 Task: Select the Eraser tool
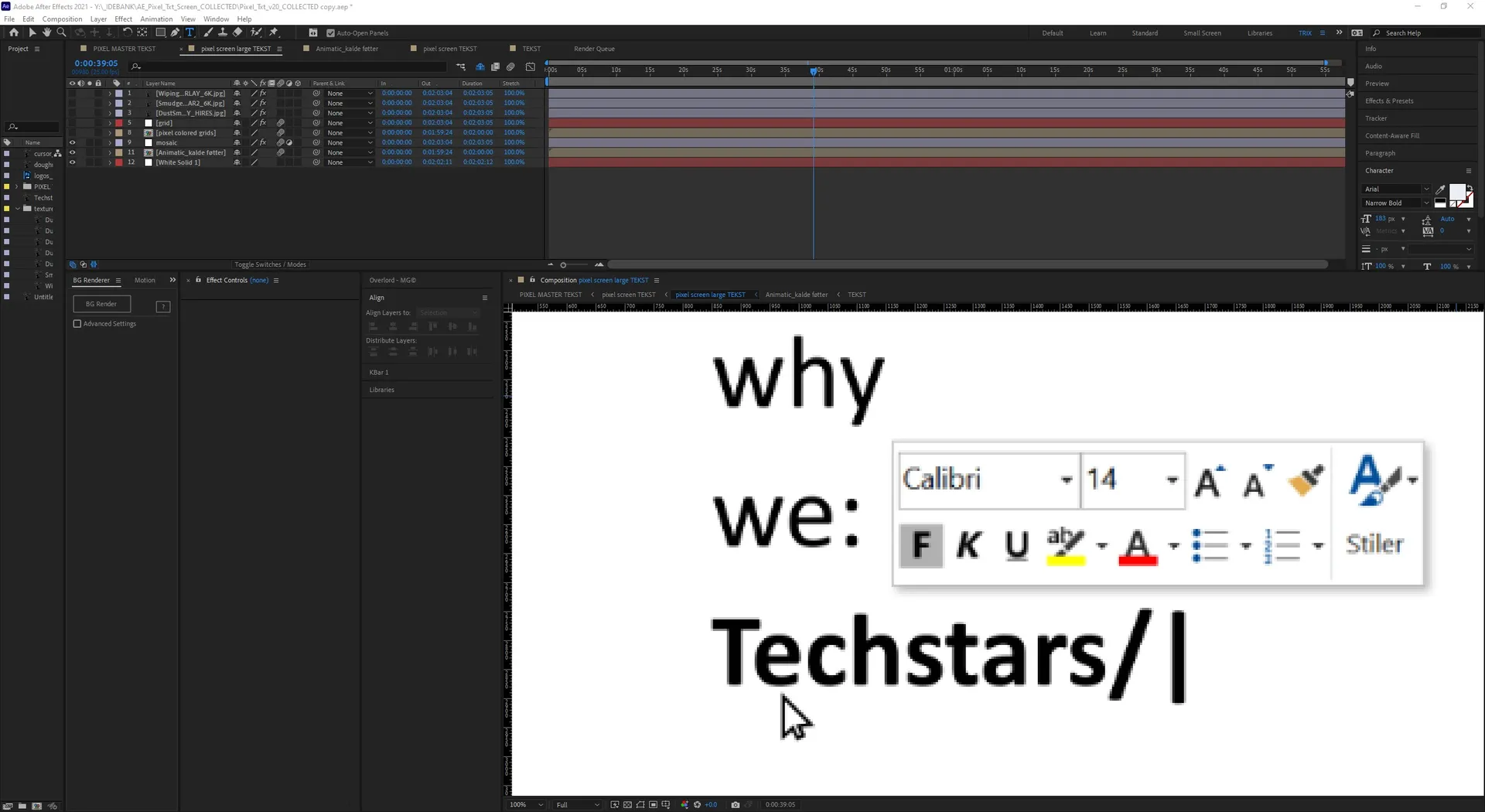point(237,32)
